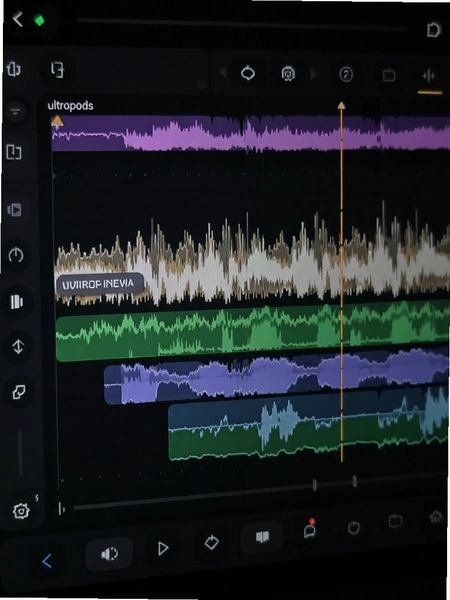Click the tuner dial icon in sidebar
450x600 pixels.
click(16, 254)
